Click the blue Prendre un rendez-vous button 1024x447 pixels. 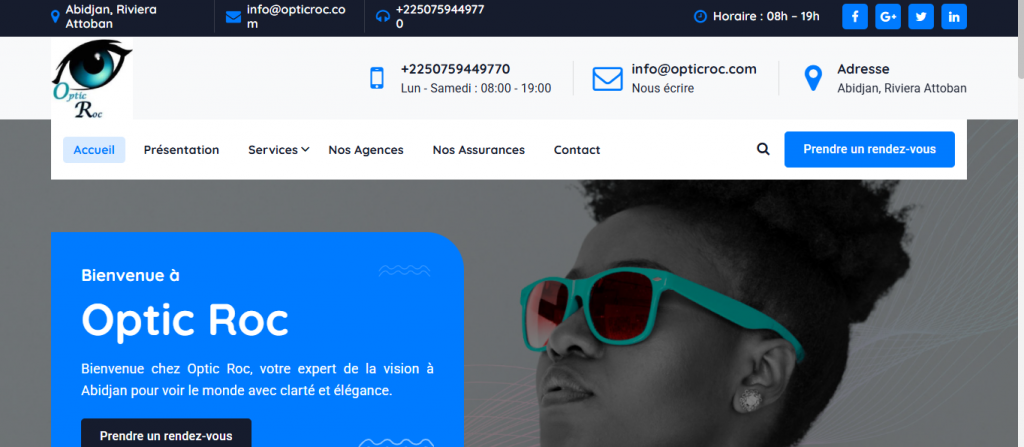[x=869, y=149]
